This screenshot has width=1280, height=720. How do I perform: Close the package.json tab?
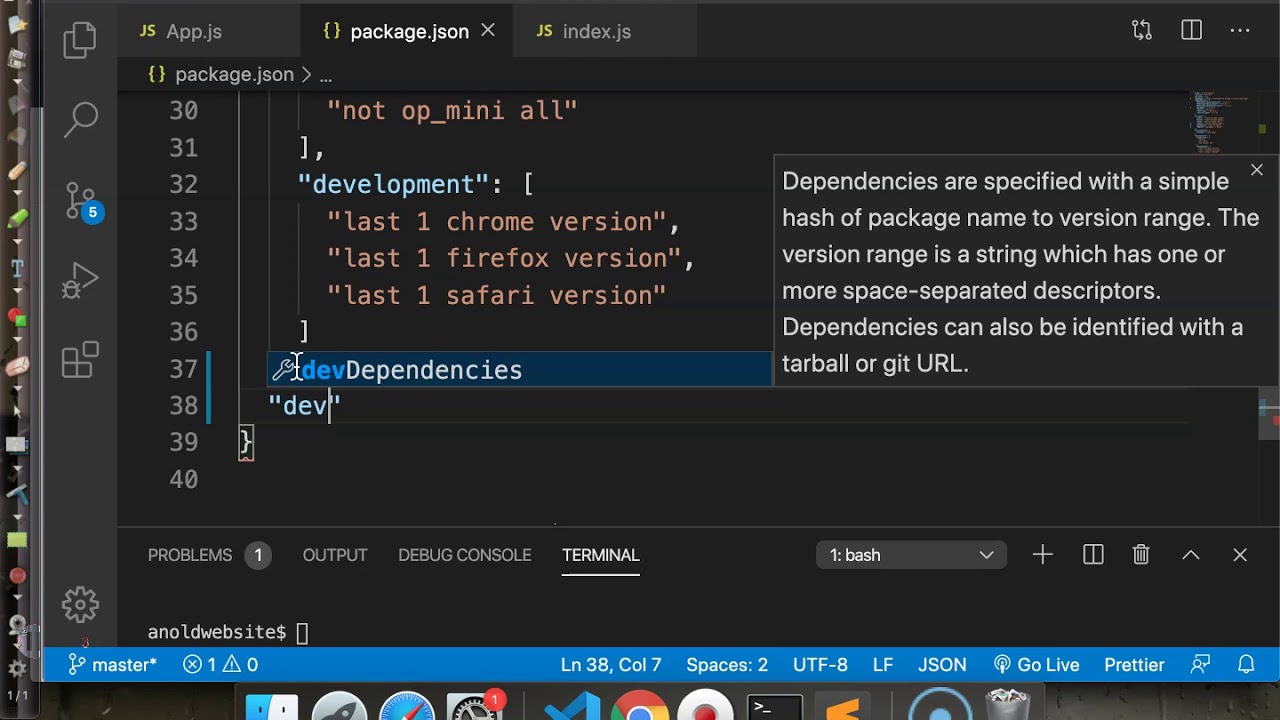(488, 31)
